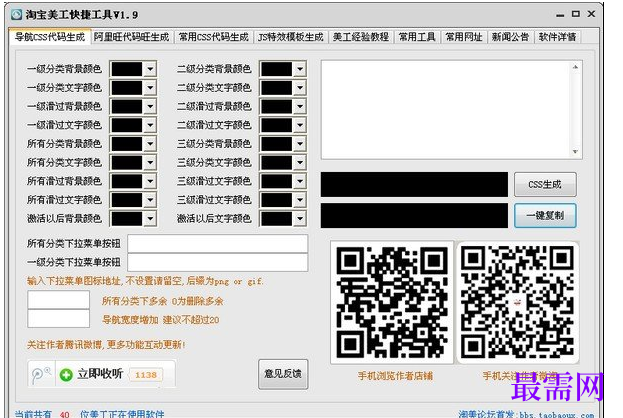Click the black swatch for 激活以后文字颜色
The image size is (623, 418).
coord(277,218)
